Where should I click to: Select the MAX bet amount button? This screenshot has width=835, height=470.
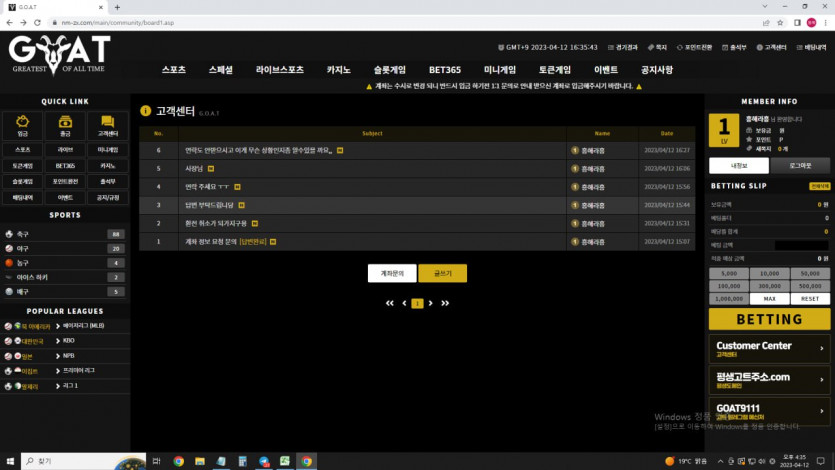pyautogui.click(x=769, y=299)
